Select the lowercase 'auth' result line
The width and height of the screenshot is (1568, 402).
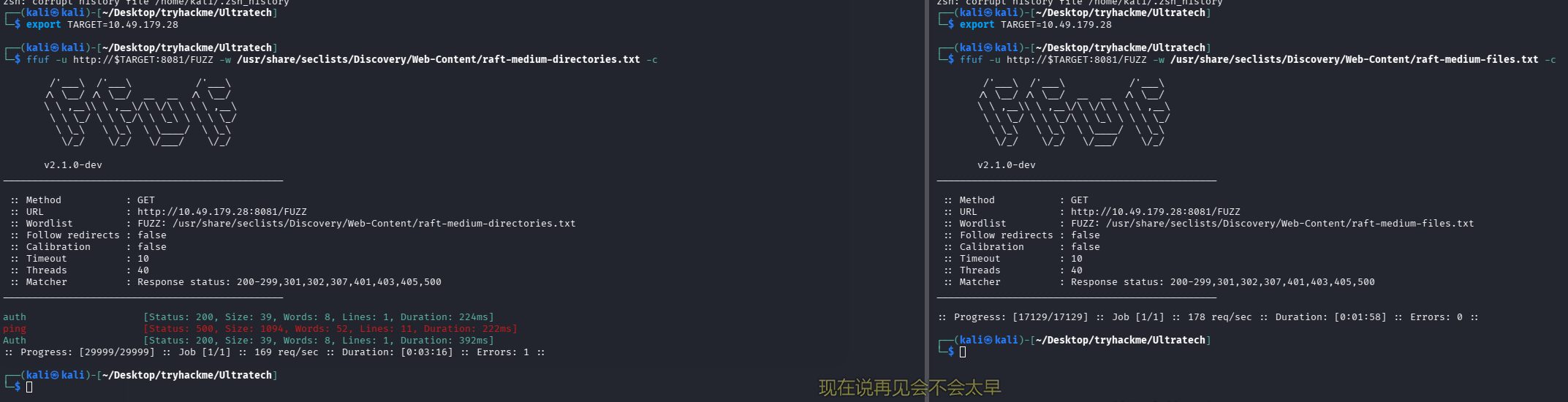click(15, 317)
